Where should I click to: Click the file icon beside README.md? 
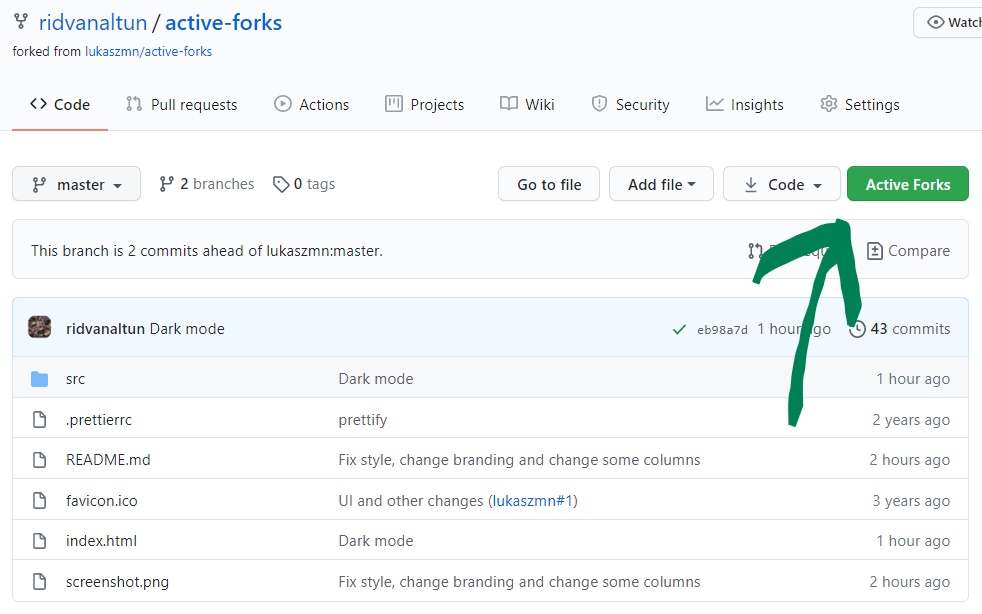39,460
